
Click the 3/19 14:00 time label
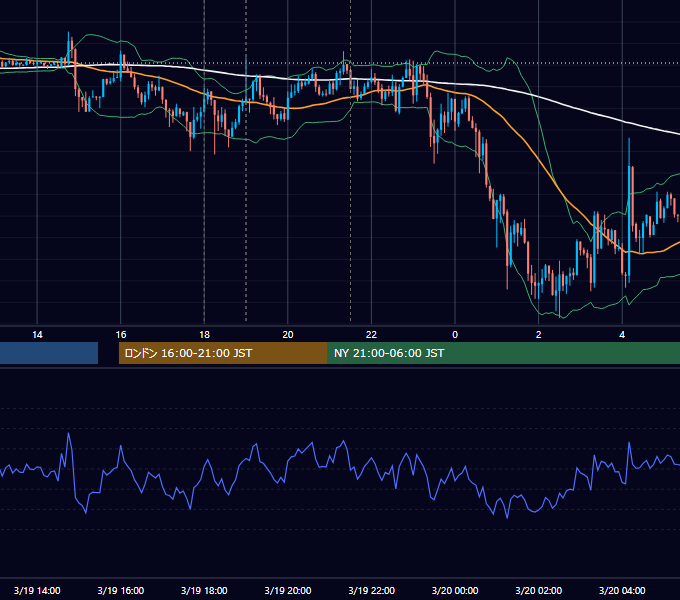[37, 590]
